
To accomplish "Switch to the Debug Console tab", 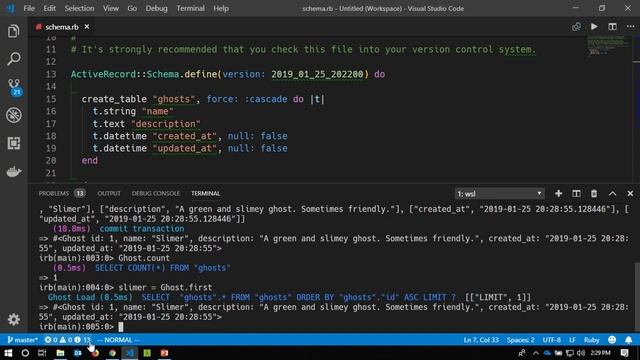I will tap(156, 193).
